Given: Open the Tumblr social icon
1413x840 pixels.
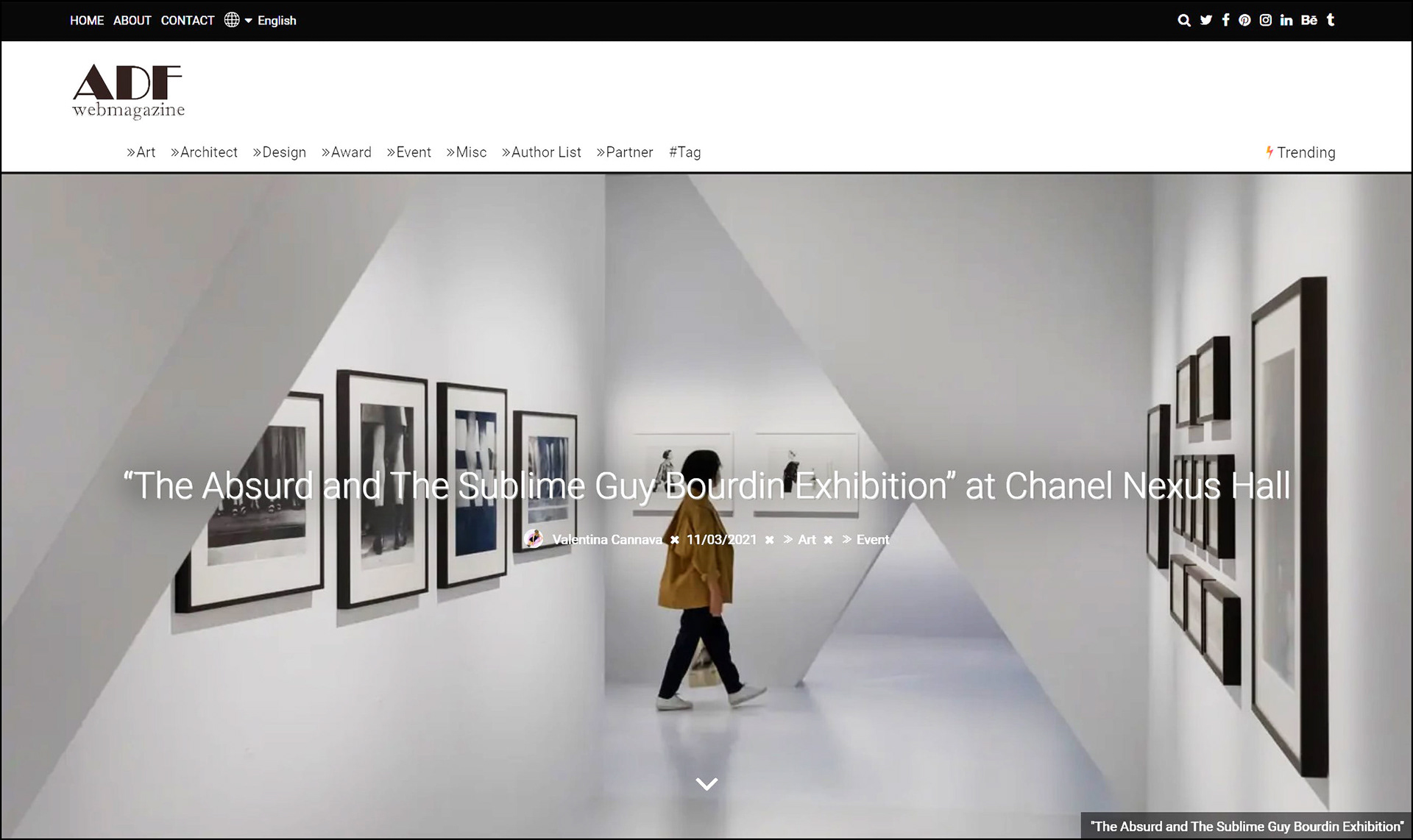Looking at the screenshot, I should point(1330,21).
